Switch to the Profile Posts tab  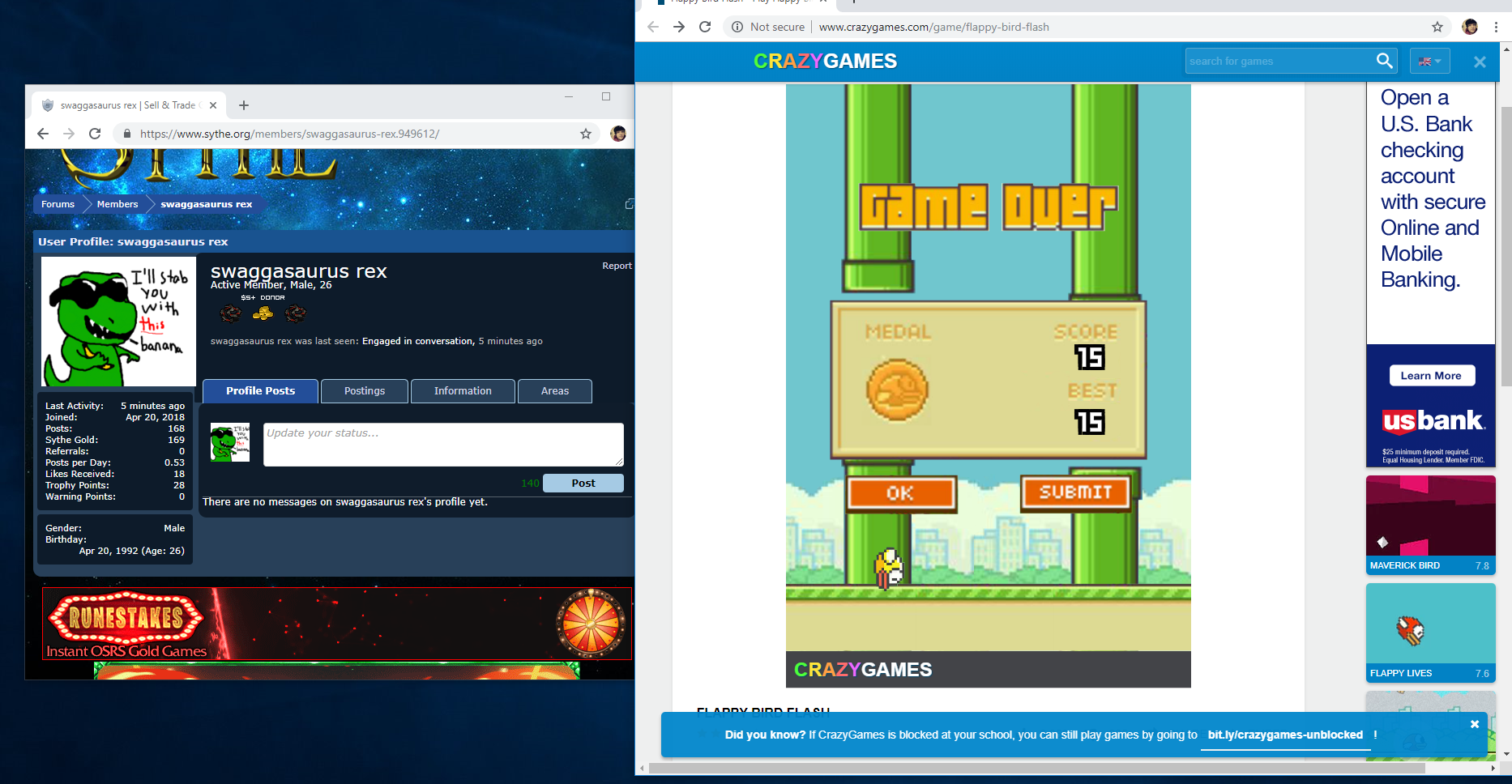click(x=260, y=391)
